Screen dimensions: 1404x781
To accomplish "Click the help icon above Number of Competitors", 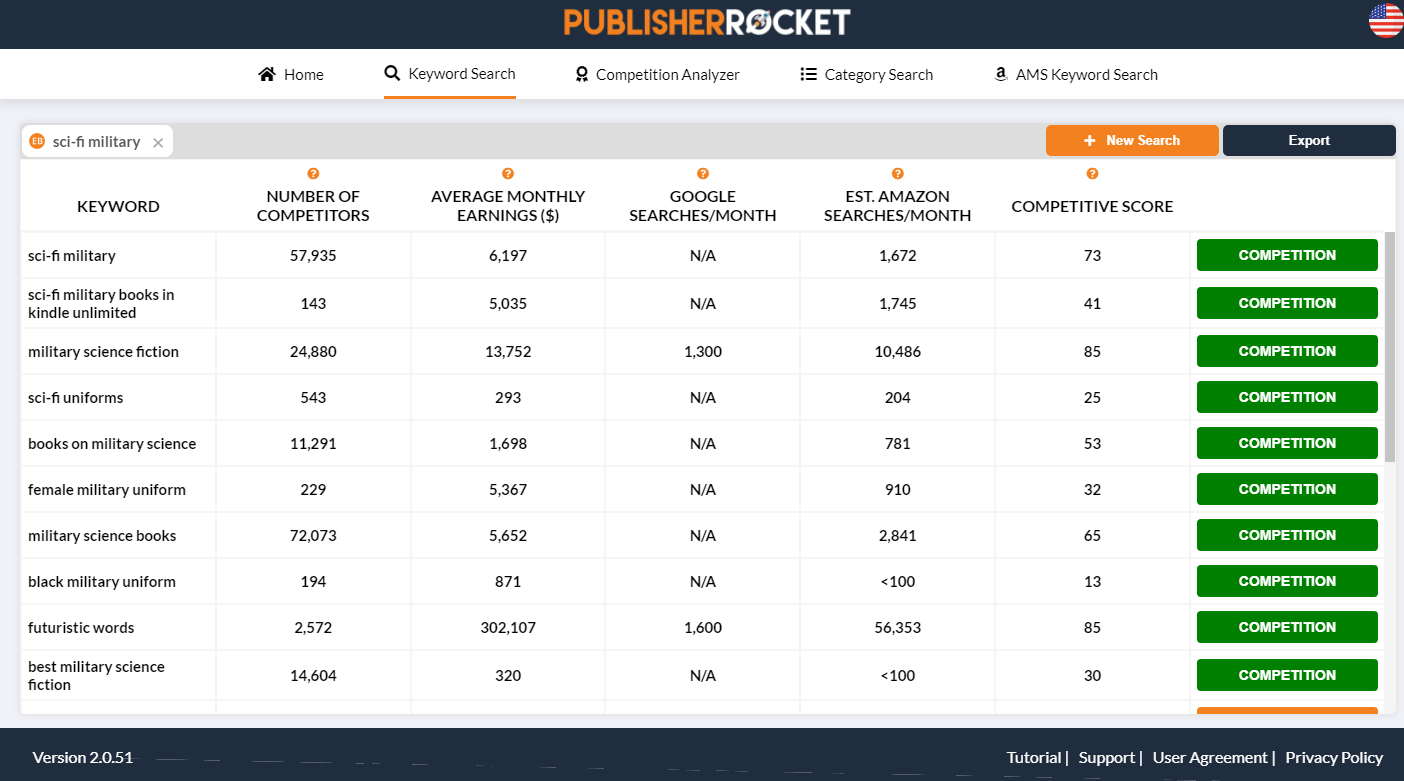I will pyautogui.click(x=313, y=174).
